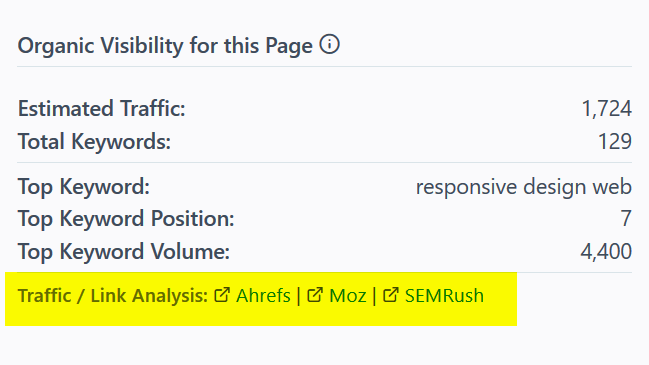Click the 4,400 keyword volume value

point(606,252)
